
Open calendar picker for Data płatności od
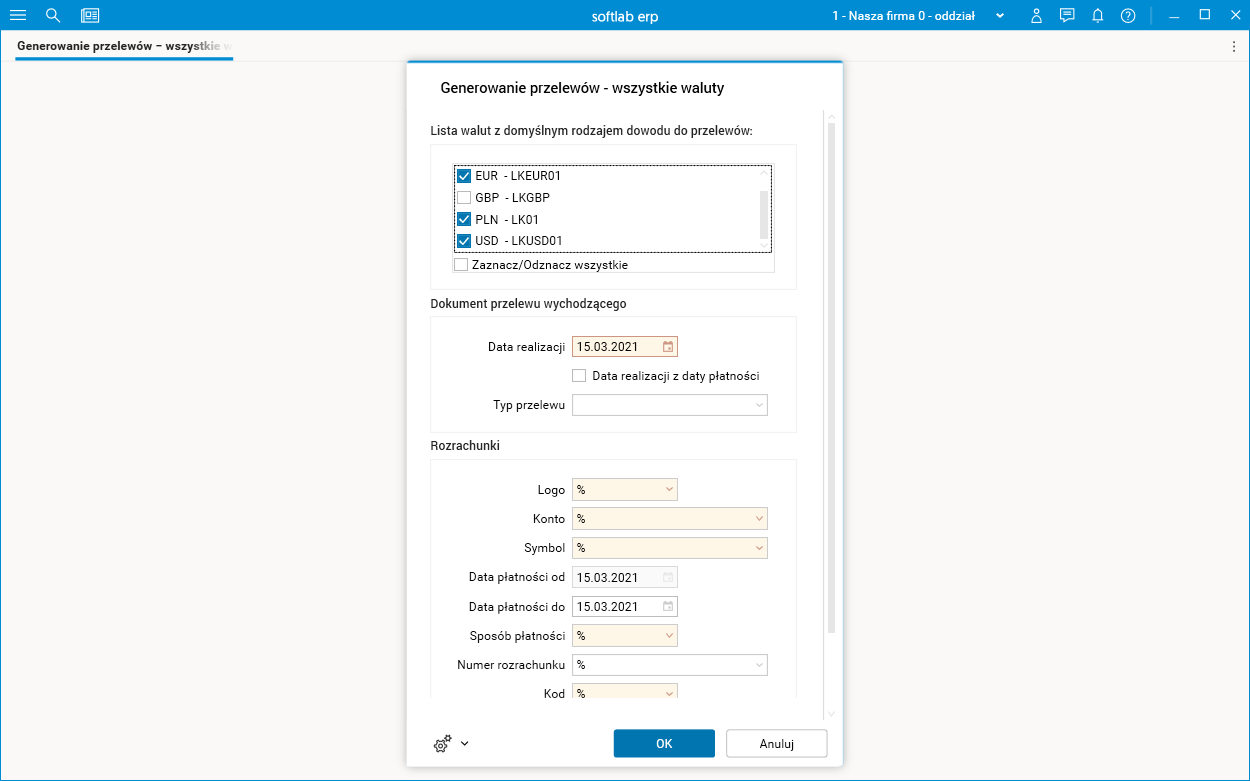click(x=668, y=577)
